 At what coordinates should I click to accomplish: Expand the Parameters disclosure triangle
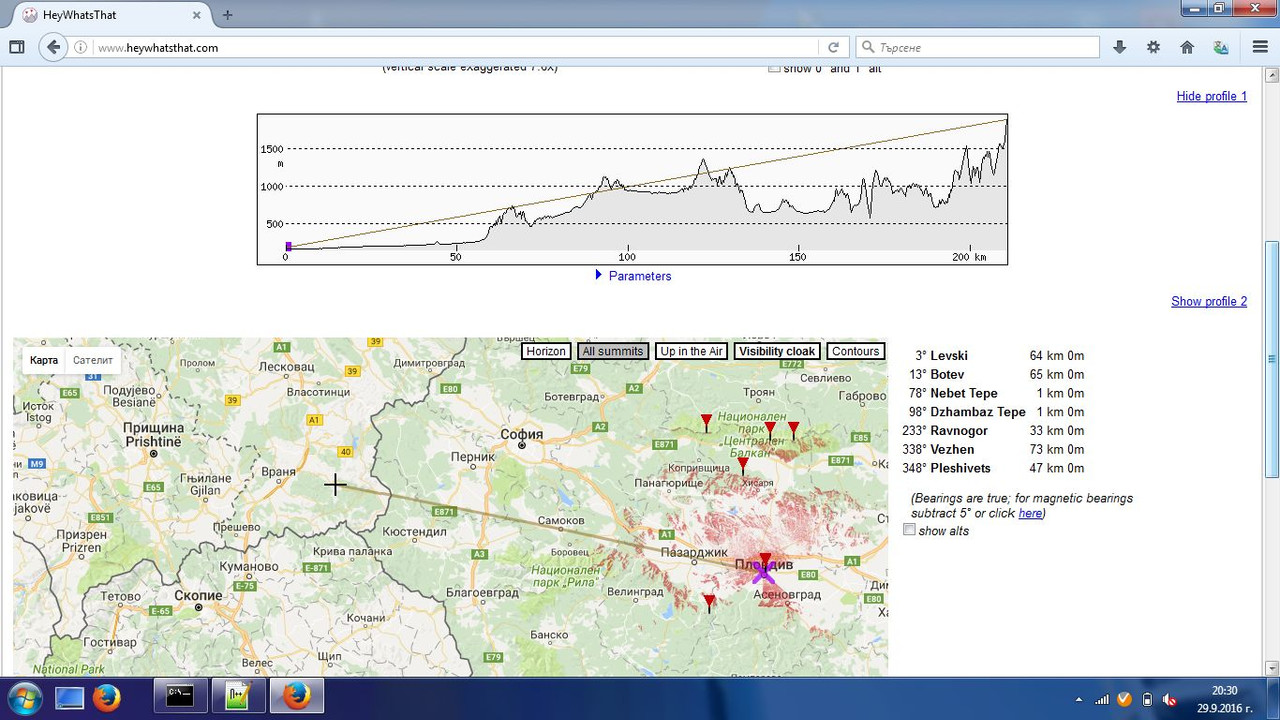coord(599,275)
